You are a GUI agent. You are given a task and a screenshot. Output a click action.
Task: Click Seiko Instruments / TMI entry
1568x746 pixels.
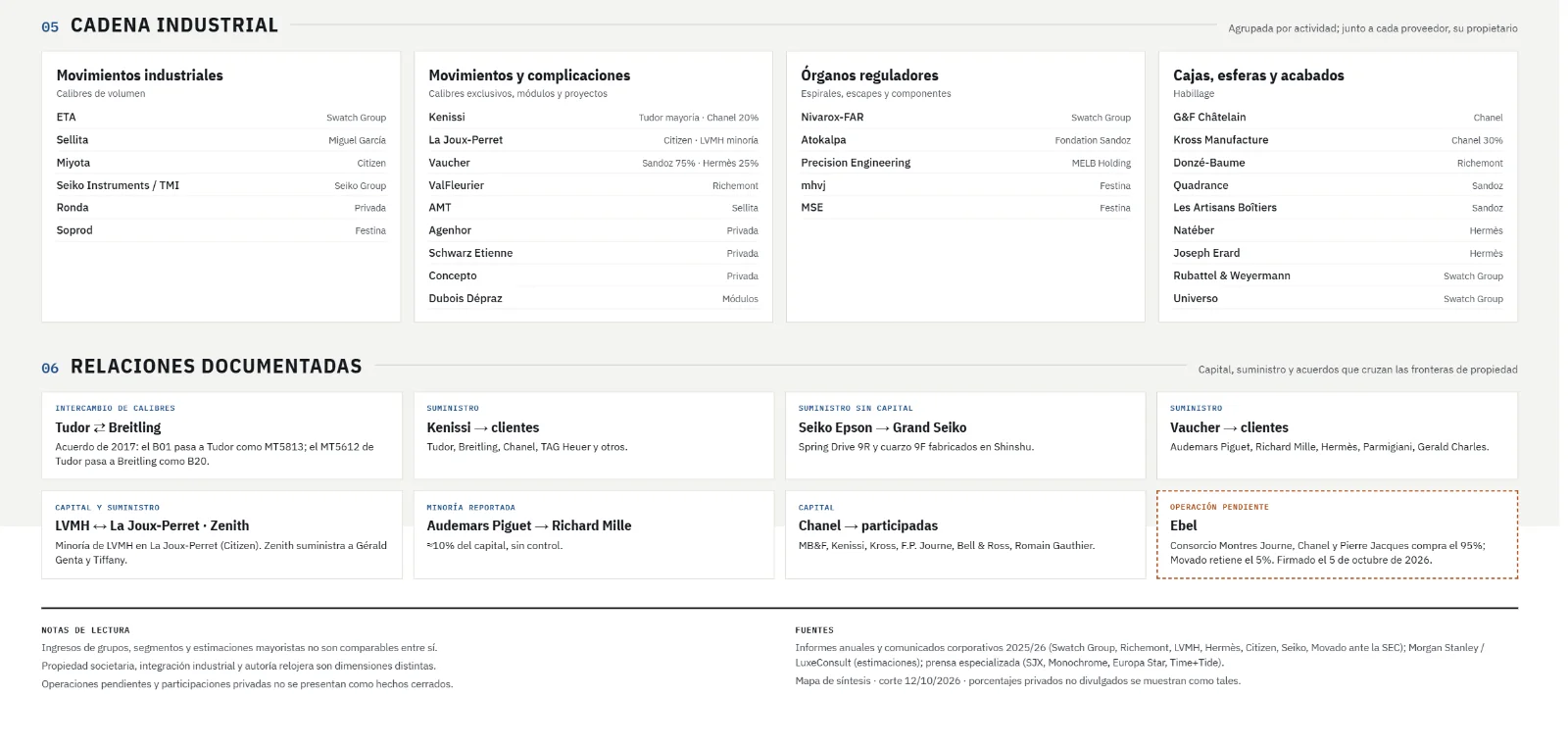click(220, 185)
